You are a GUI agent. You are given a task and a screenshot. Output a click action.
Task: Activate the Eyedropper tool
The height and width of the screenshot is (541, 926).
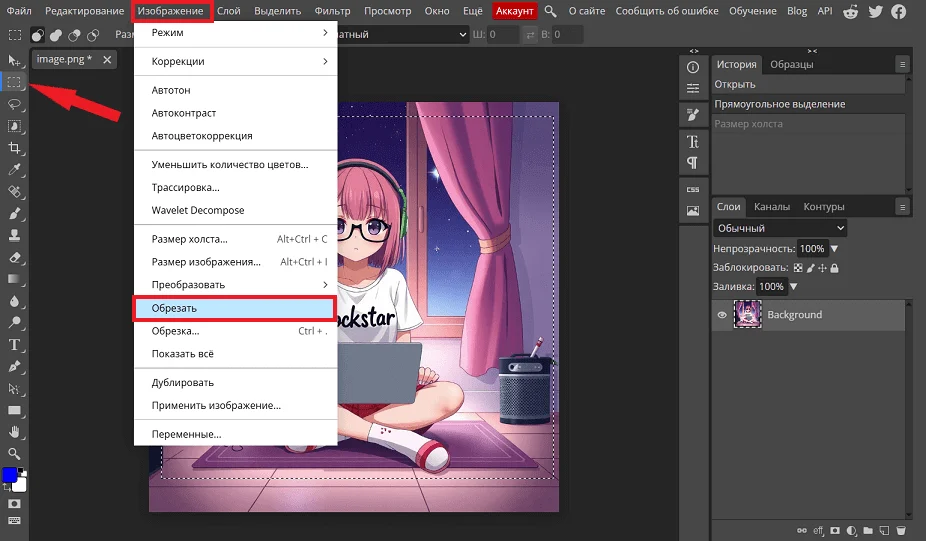tap(15, 169)
